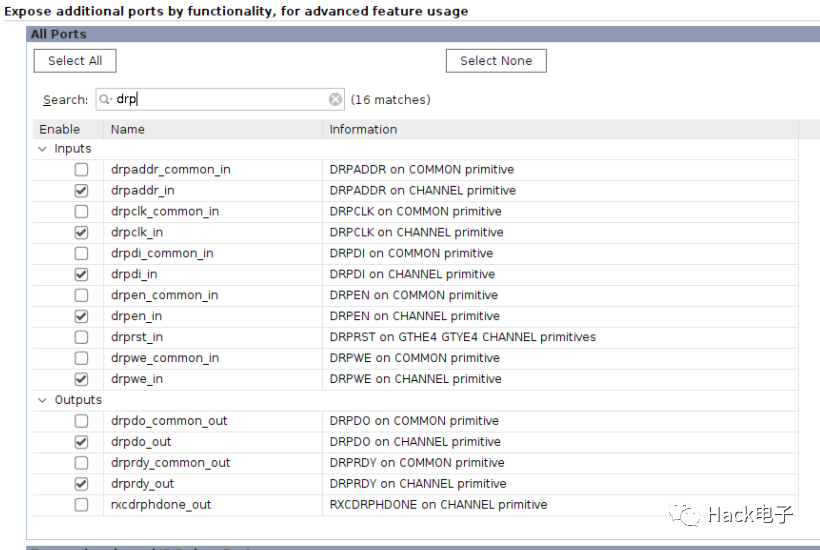This screenshot has height=550, width=820.
Task: Select the drpdo_out name cell
Action: 213,442
